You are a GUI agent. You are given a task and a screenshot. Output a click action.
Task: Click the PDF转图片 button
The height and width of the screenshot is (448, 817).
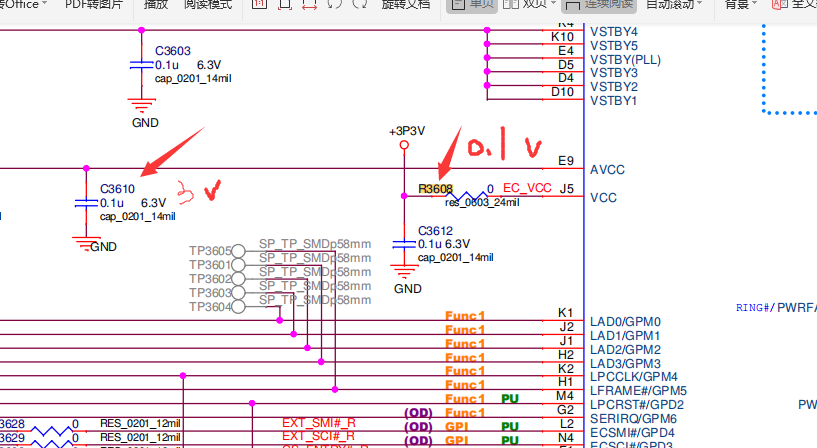(94, 5)
